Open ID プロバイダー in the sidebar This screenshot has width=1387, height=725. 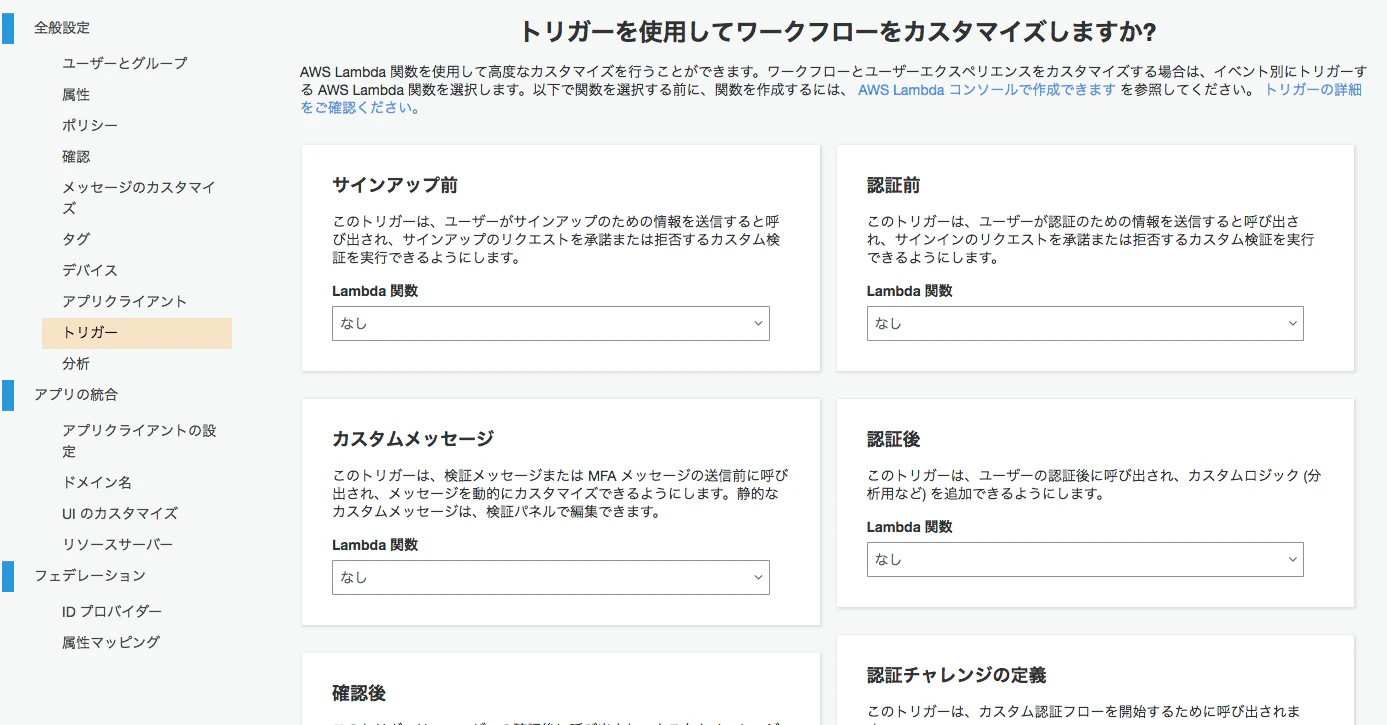(112, 611)
